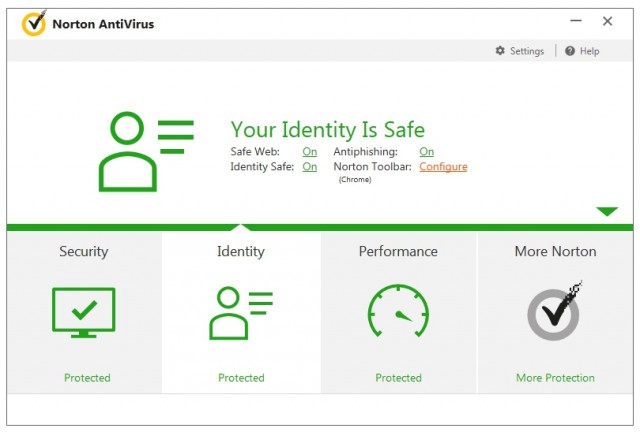640x432 pixels.
Task: Click the Security monitor checkmark icon
Action: coord(84,312)
